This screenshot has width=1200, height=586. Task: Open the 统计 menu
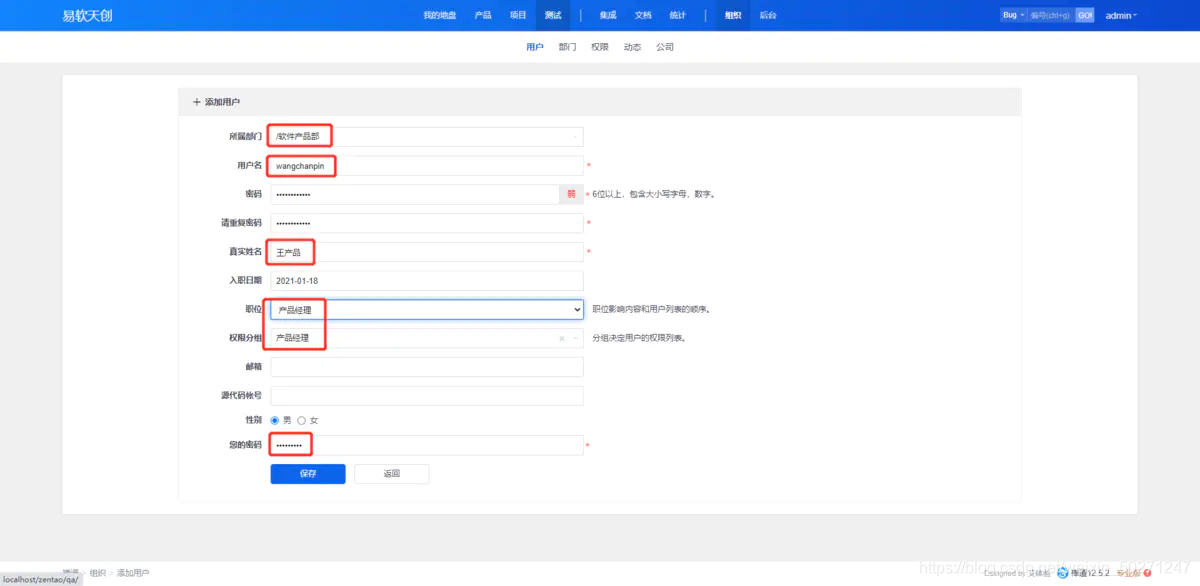(x=678, y=15)
